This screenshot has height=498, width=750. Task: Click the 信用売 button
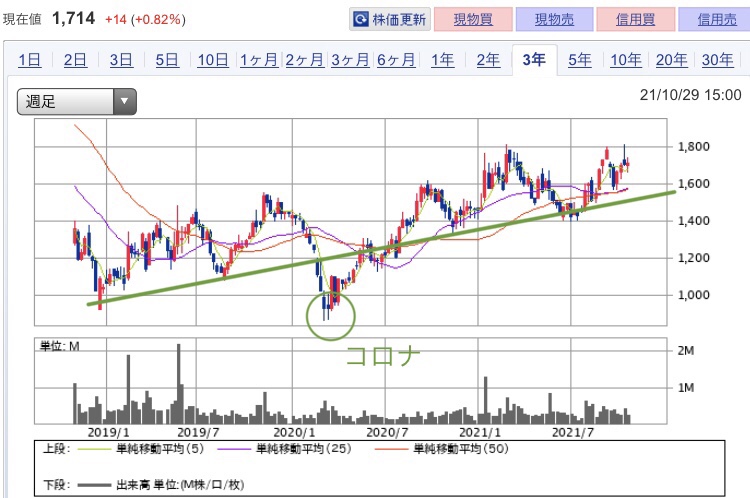[x=716, y=19]
